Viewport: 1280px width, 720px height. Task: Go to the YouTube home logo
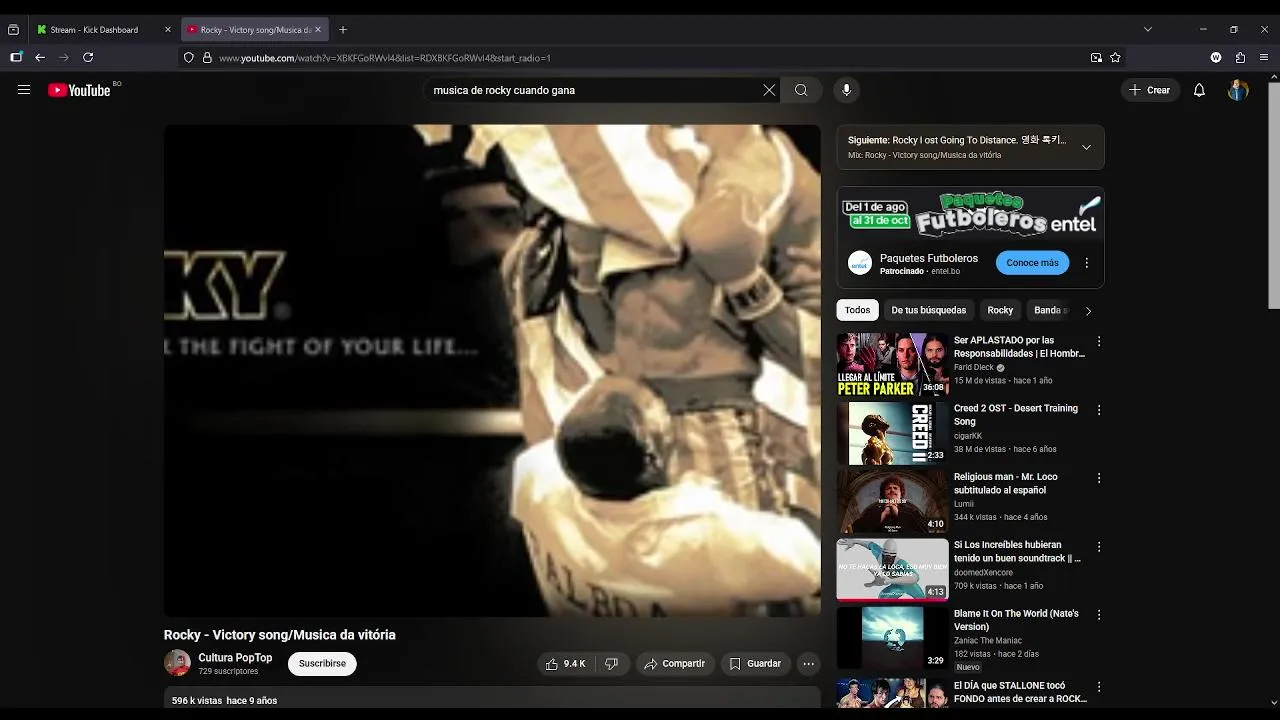coord(79,90)
